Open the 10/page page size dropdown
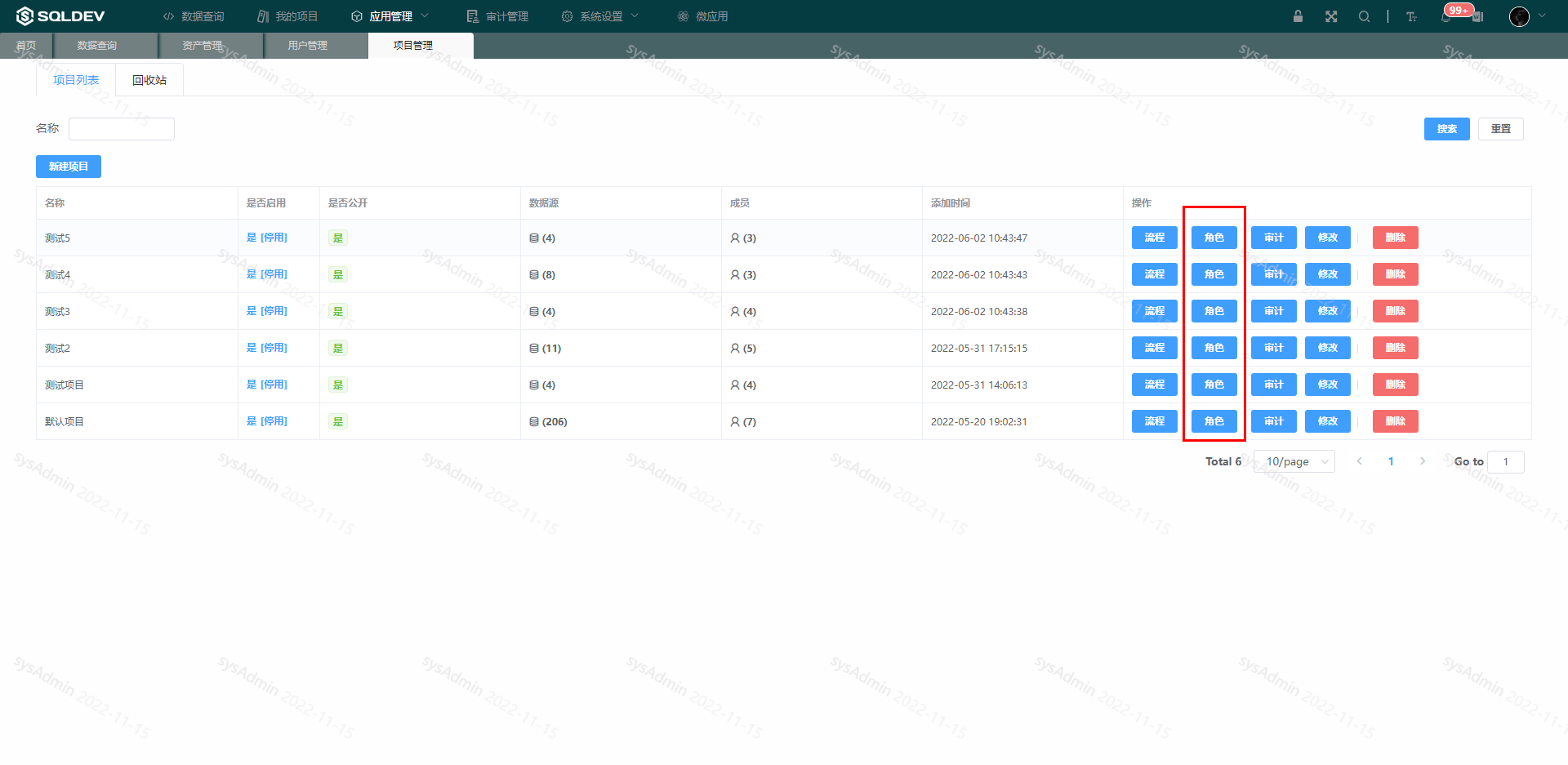 coord(1294,462)
